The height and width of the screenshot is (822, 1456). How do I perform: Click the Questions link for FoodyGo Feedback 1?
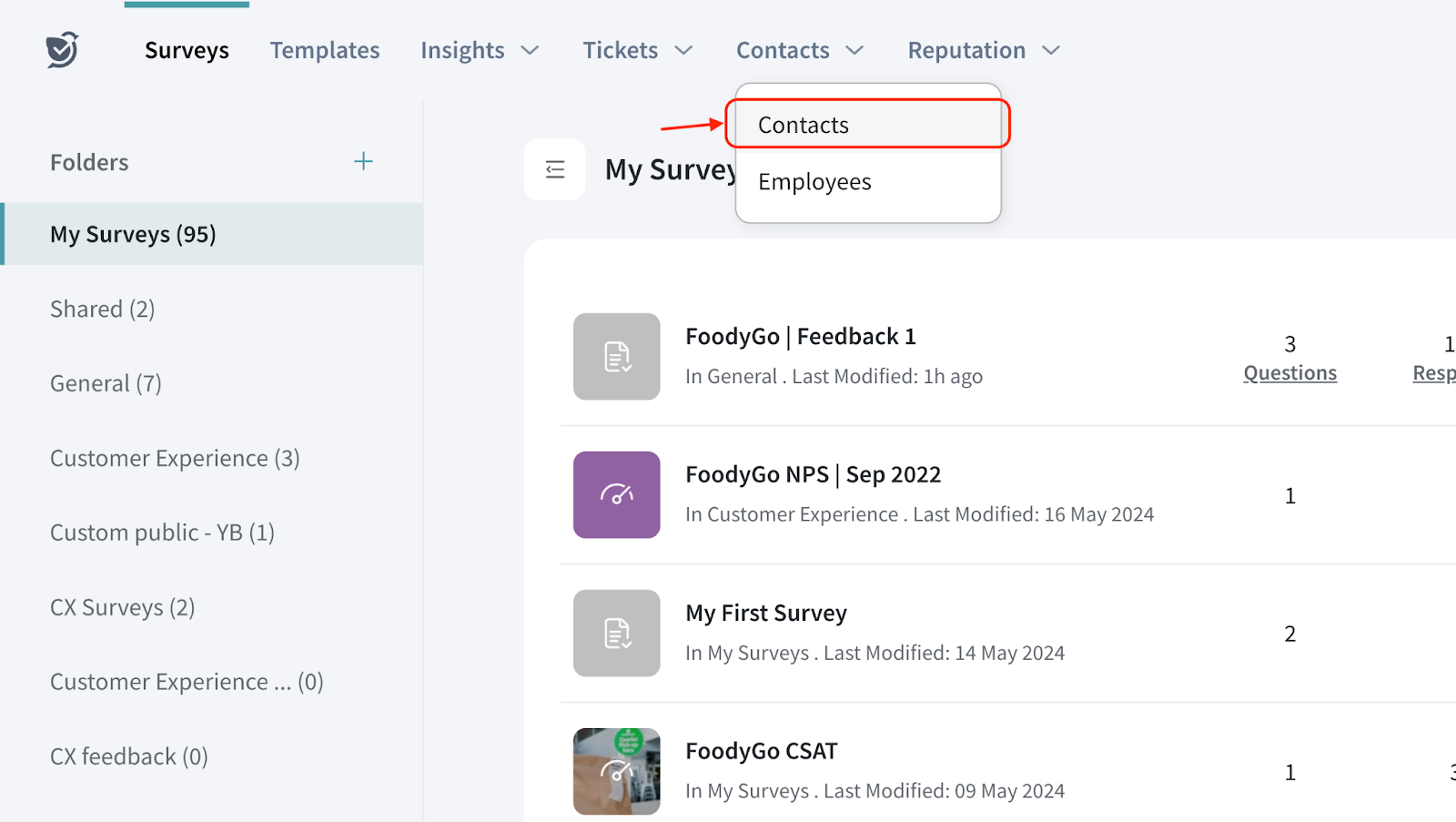[x=1289, y=373]
